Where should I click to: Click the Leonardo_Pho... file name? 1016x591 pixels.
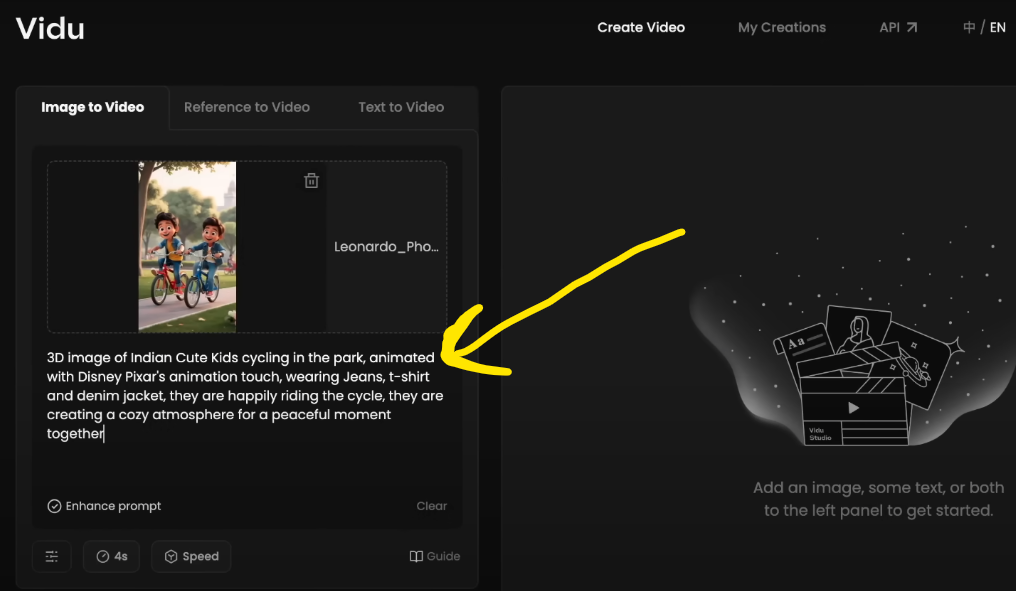click(386, 247)
